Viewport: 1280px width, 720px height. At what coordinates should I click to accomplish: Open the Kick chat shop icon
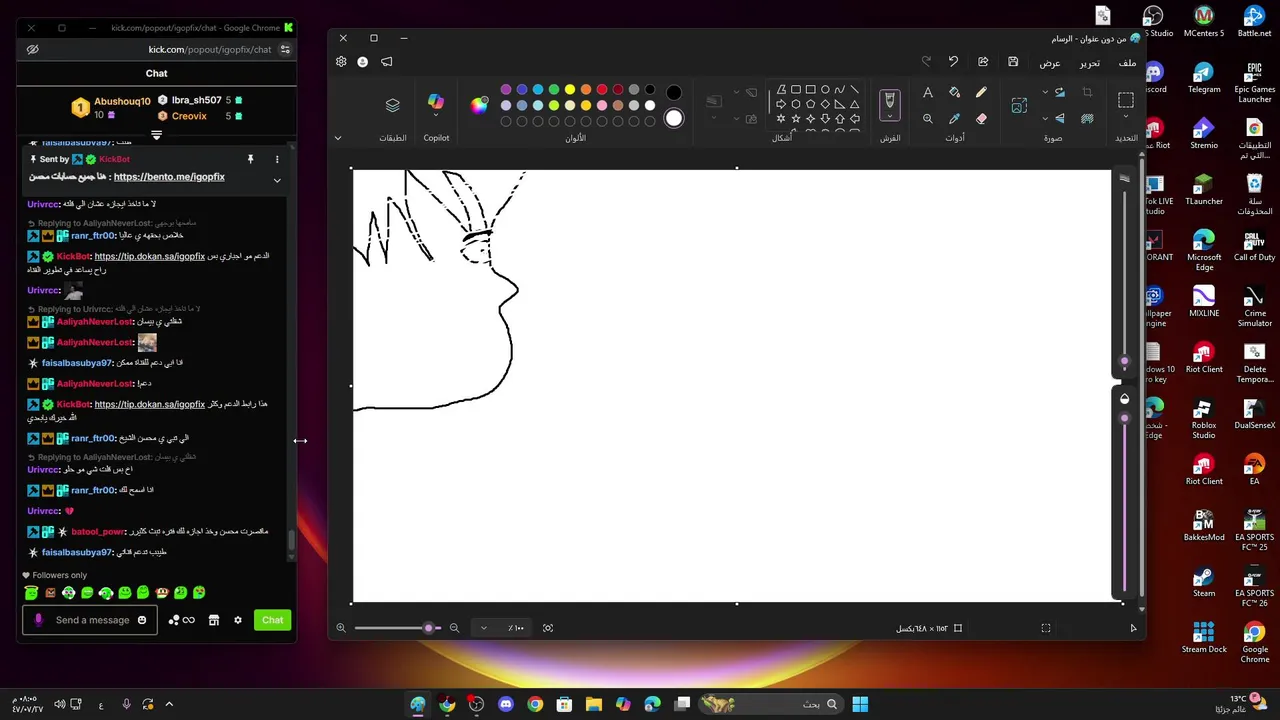pyautogui.click(x=213, y=620)
